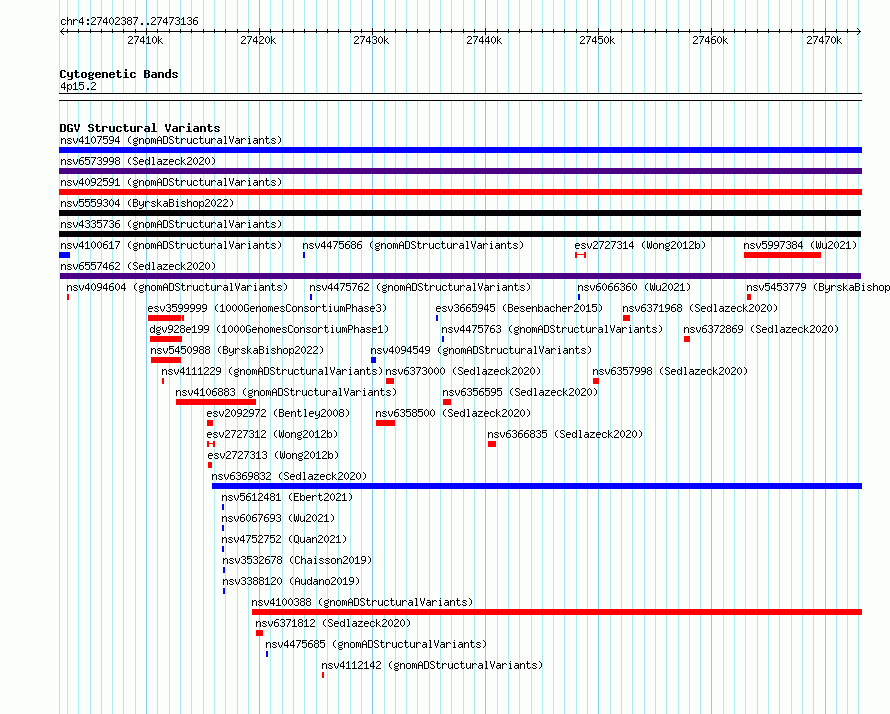Select nsv4752752 (Quan2021) label

[x=284, y=539]
